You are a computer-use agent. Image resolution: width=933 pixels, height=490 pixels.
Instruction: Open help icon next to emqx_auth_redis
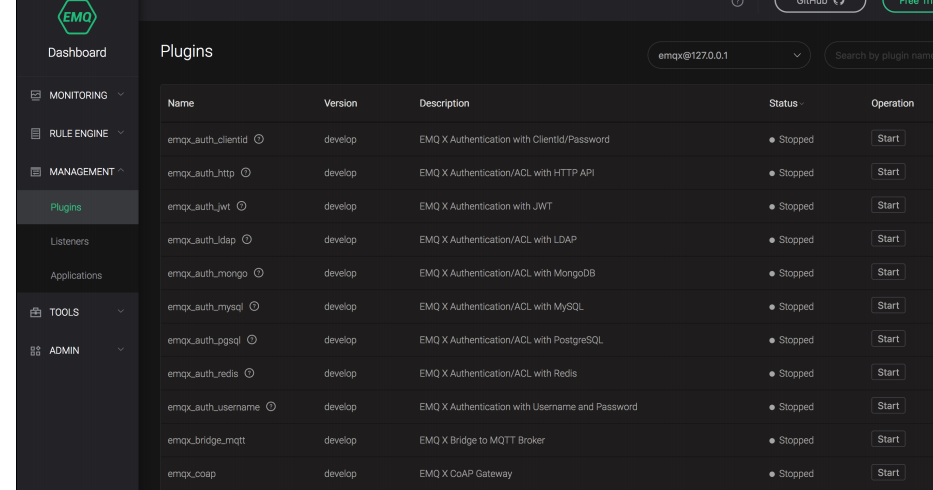pyautogui.click(x=249, y=373)
